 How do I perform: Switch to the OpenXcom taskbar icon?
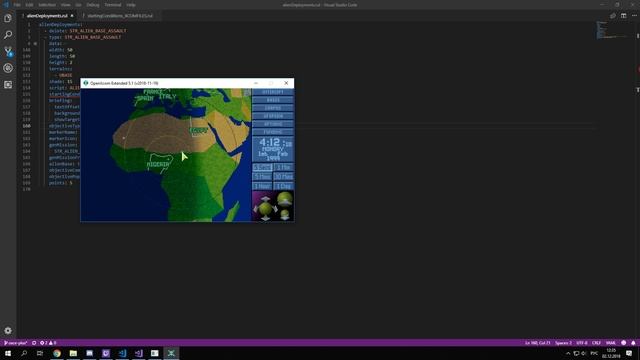tap(171, 353)
